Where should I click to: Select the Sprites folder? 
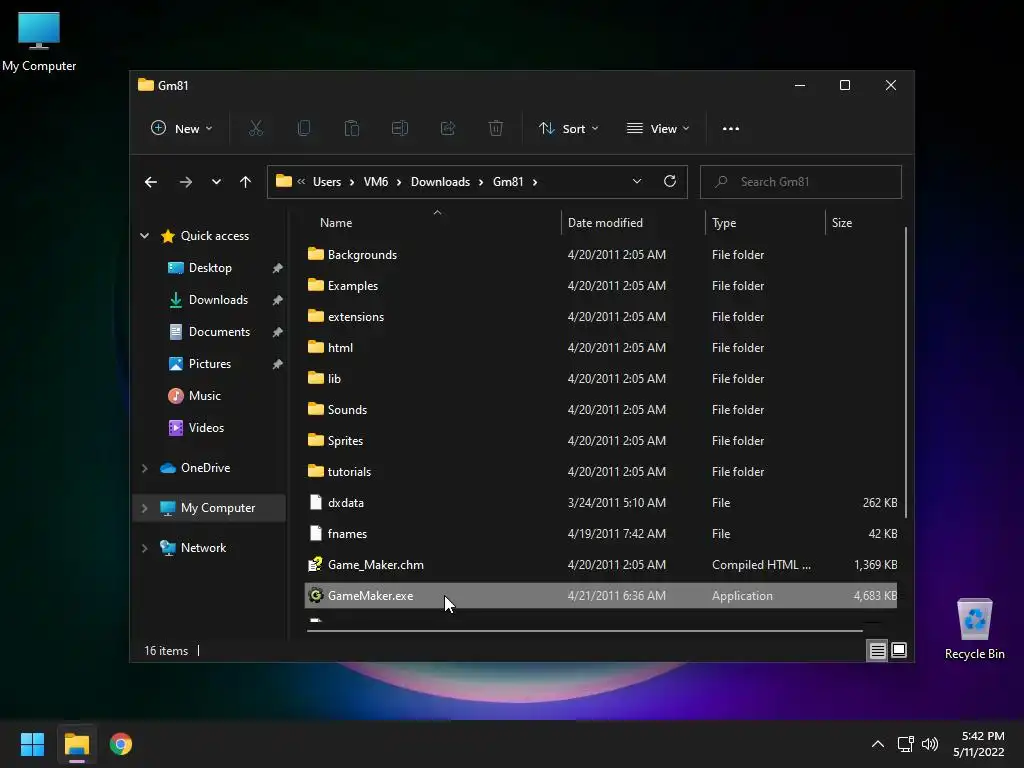pyautogui.click(x=601, y=441)
